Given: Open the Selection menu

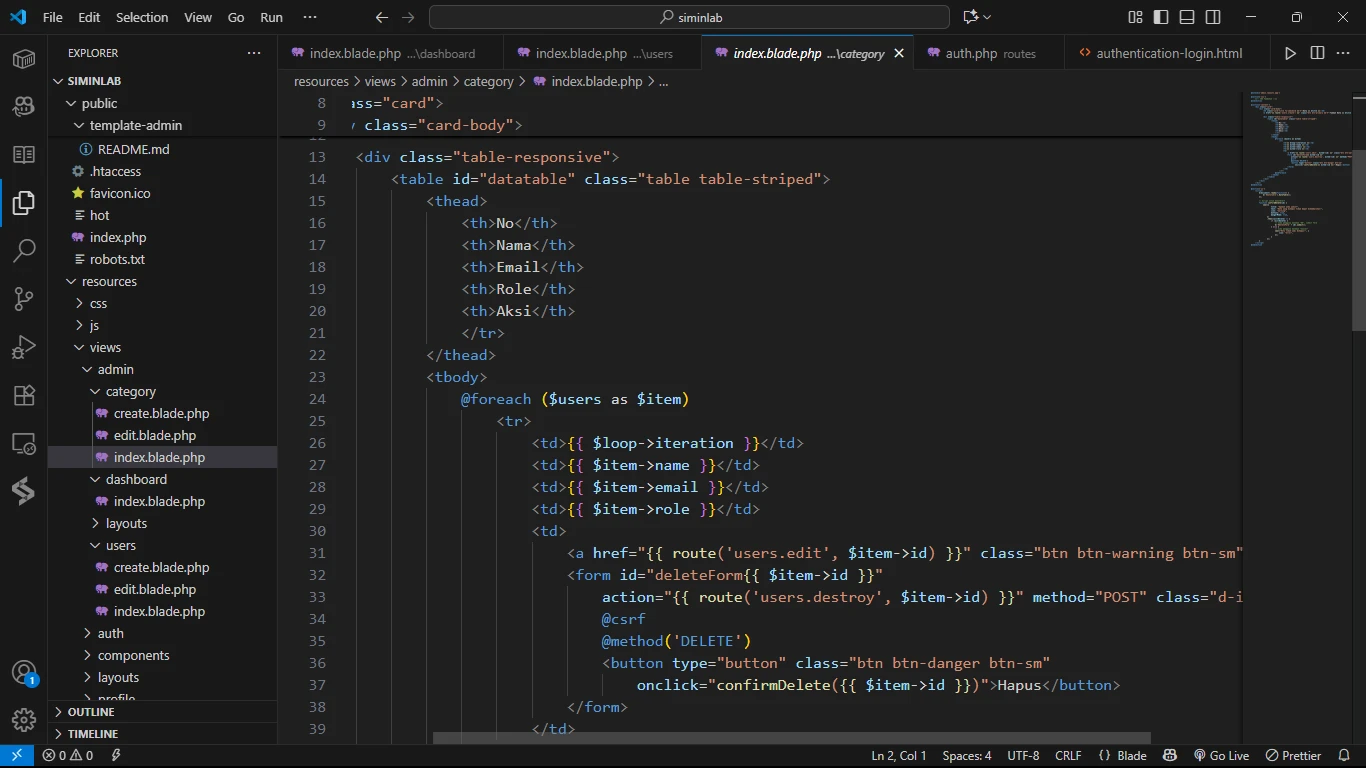Looking at the screenshot, I should (x=142, y=17).
